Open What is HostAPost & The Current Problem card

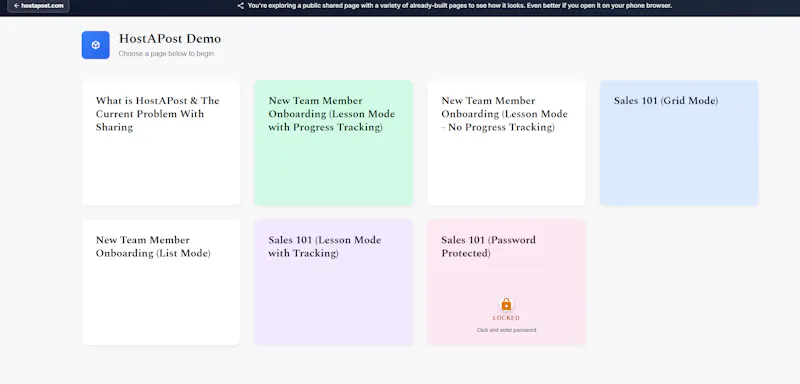pos(161,142)
